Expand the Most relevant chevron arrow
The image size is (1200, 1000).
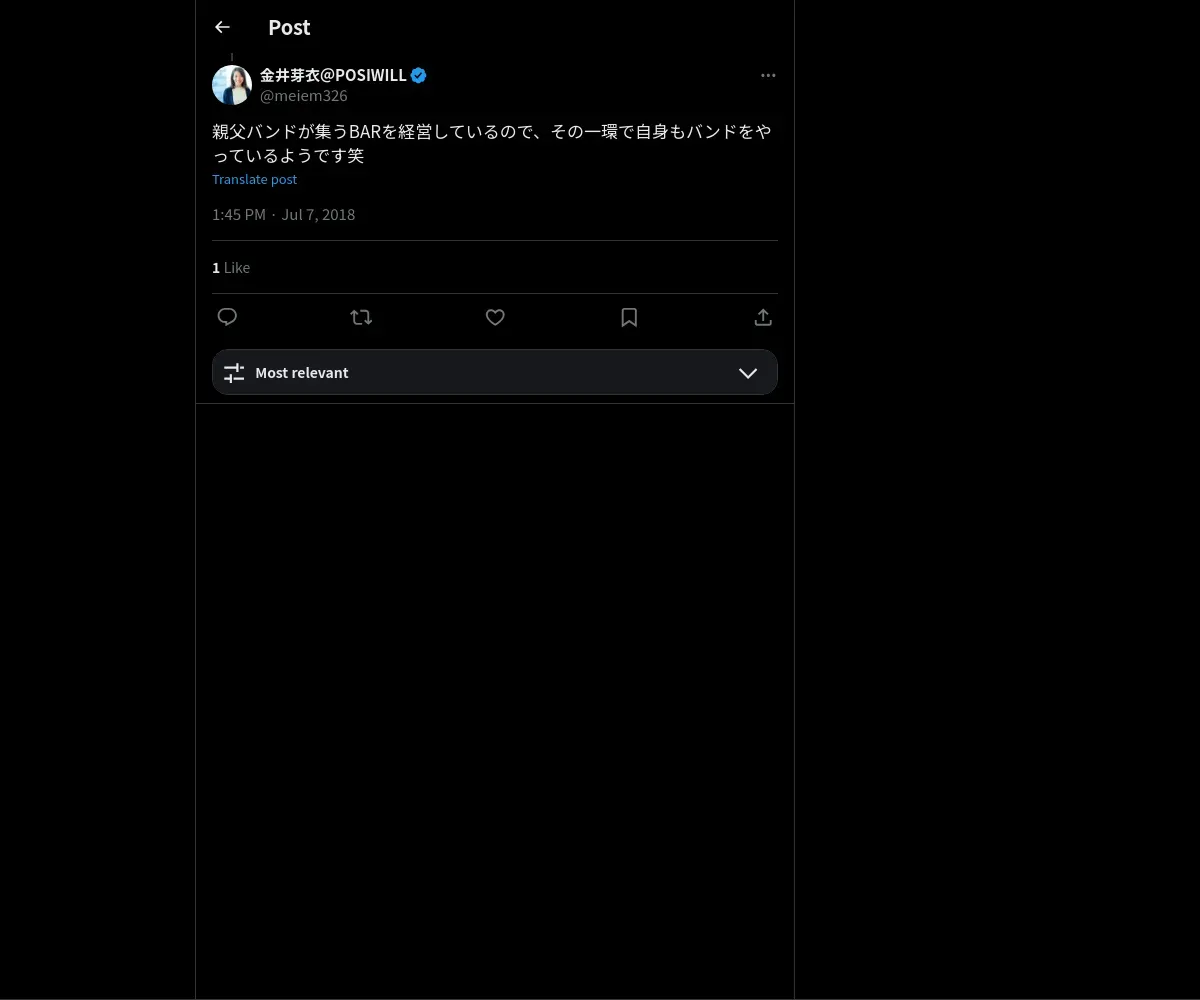748,372
